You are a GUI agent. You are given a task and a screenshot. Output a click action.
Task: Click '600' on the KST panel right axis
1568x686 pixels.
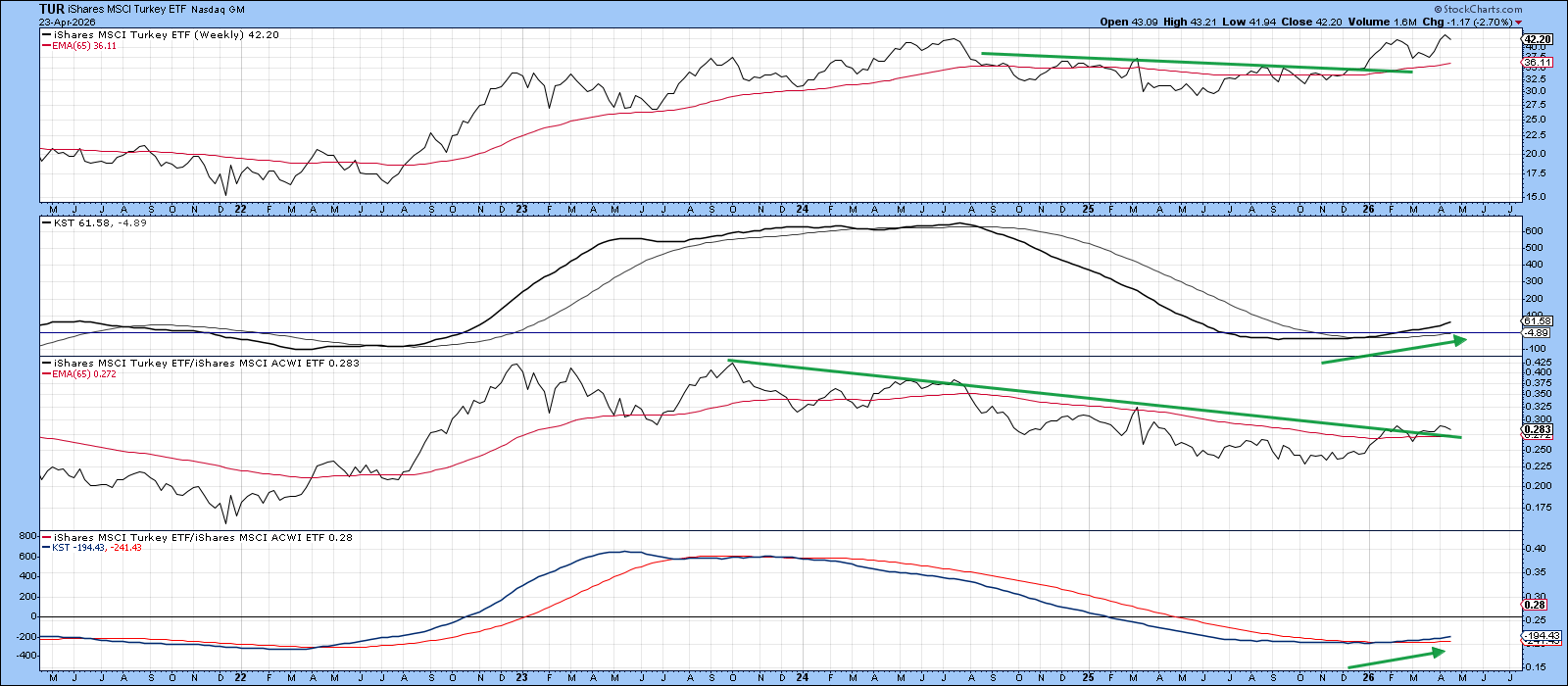[x=1535, y=231]
